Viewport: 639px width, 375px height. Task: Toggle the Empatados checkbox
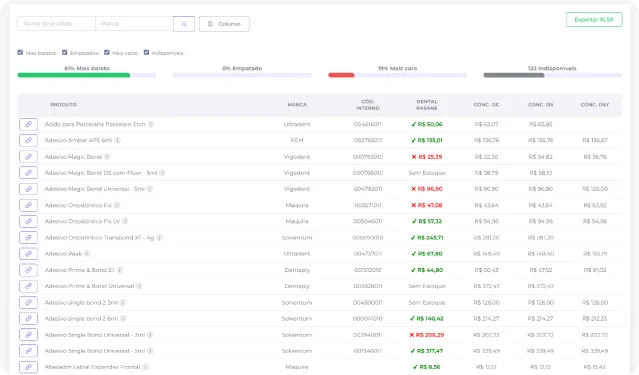click(64, 53)
